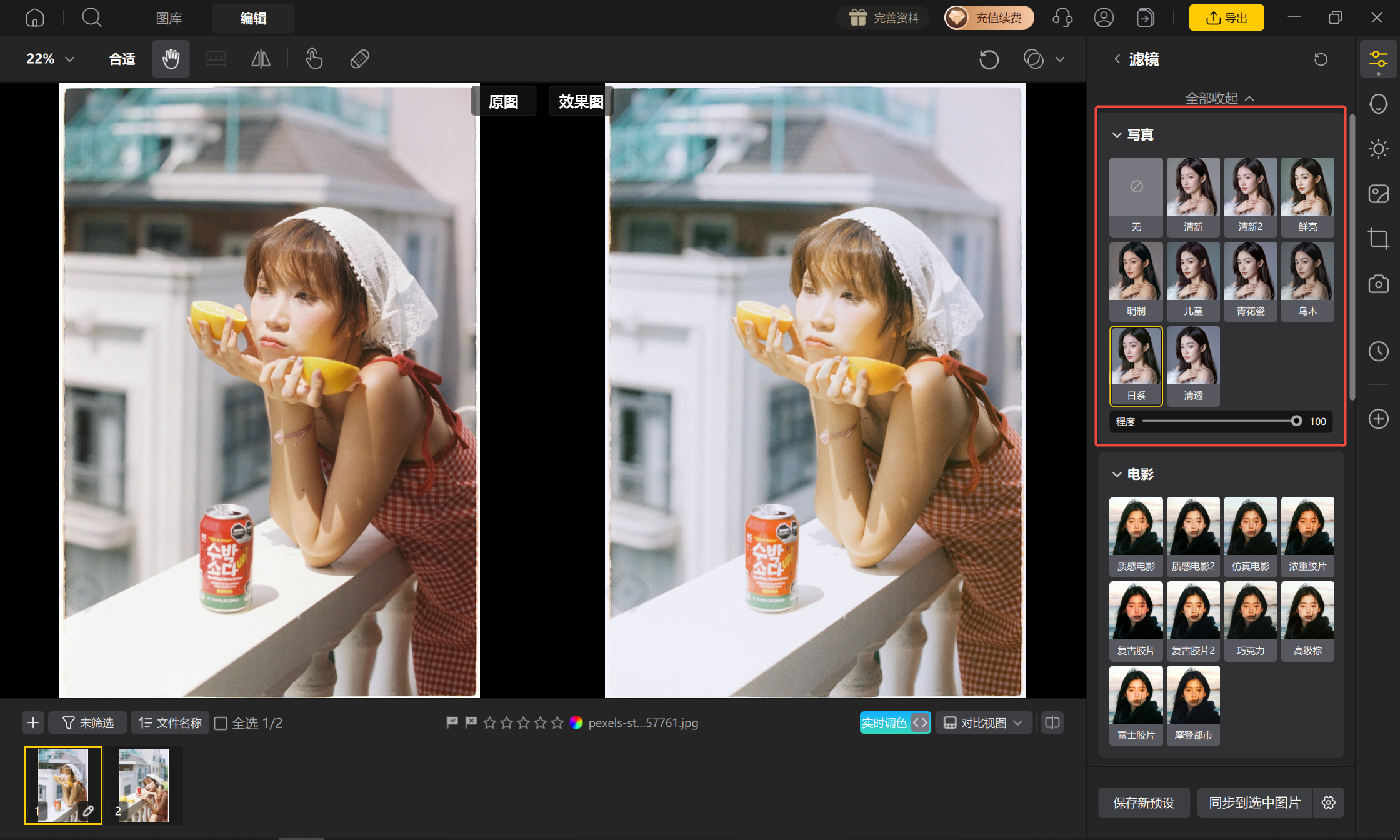Screen dimensions: 1400x840
Task: Toggle the split compare view icon
Action: (1052, 723)
